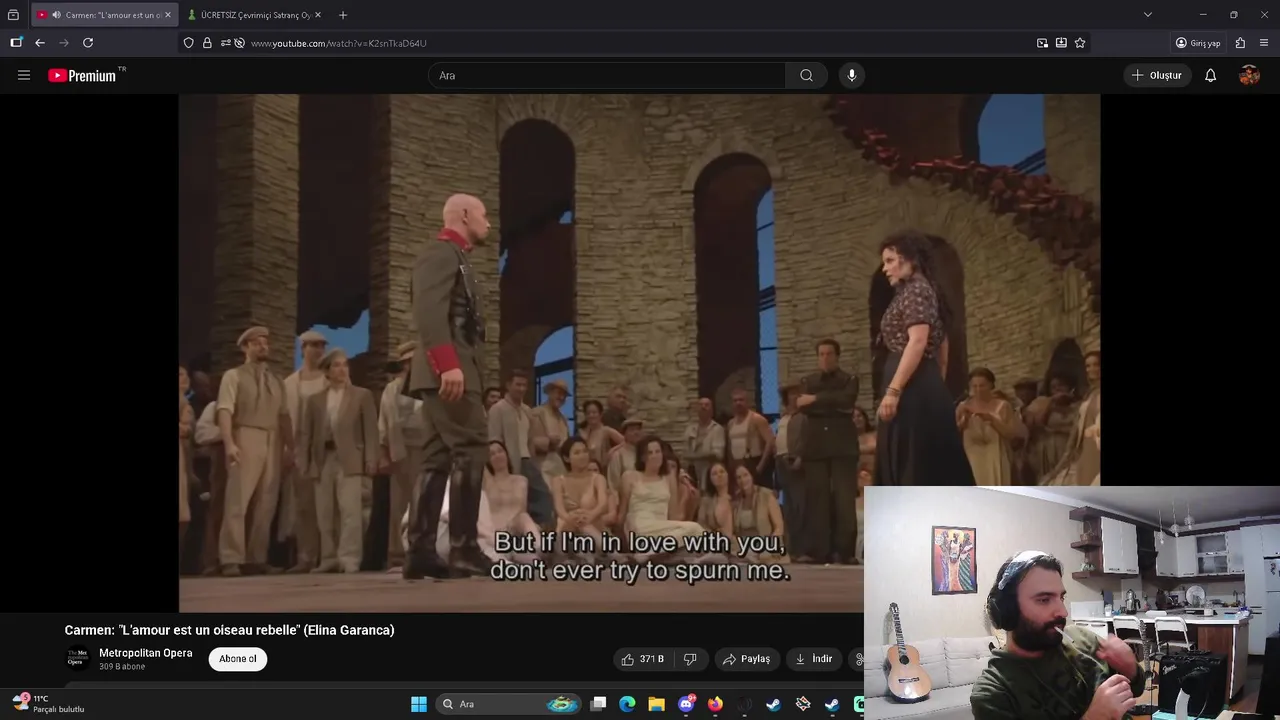Click the video player to pause playback
This screenshot has height=720, width=1280.
tap(640, 353)
